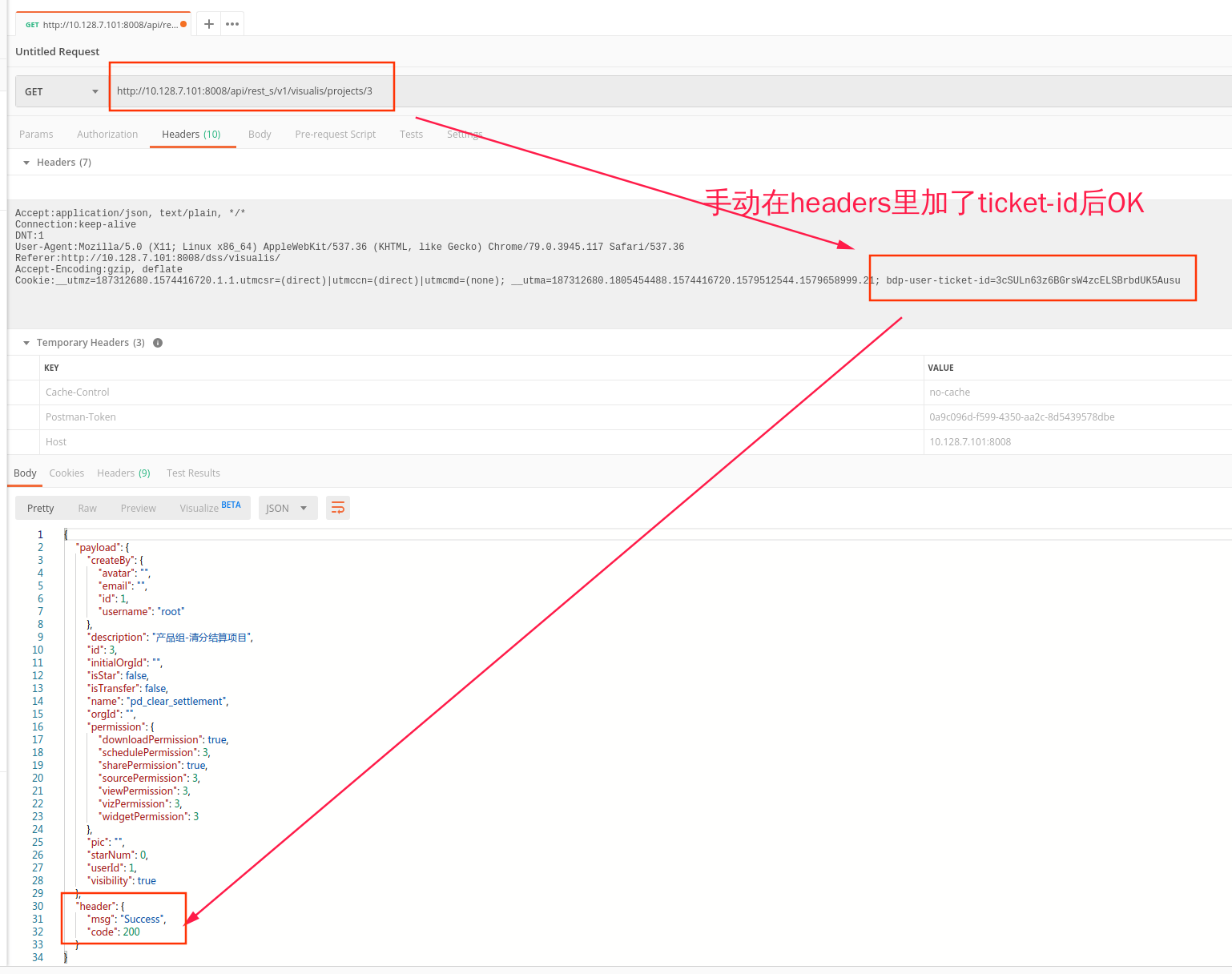
Task: Open the tab options ellipsis menu
Action: [232, 24]
